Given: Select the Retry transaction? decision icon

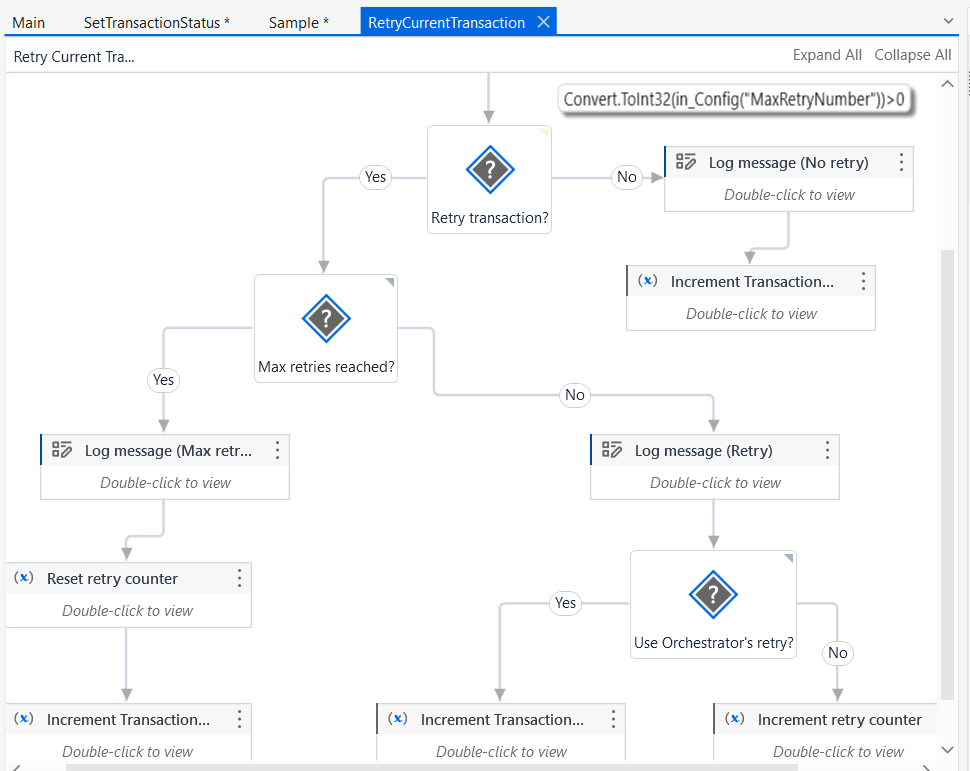Looking at the screenshot, I should (489, 170).
